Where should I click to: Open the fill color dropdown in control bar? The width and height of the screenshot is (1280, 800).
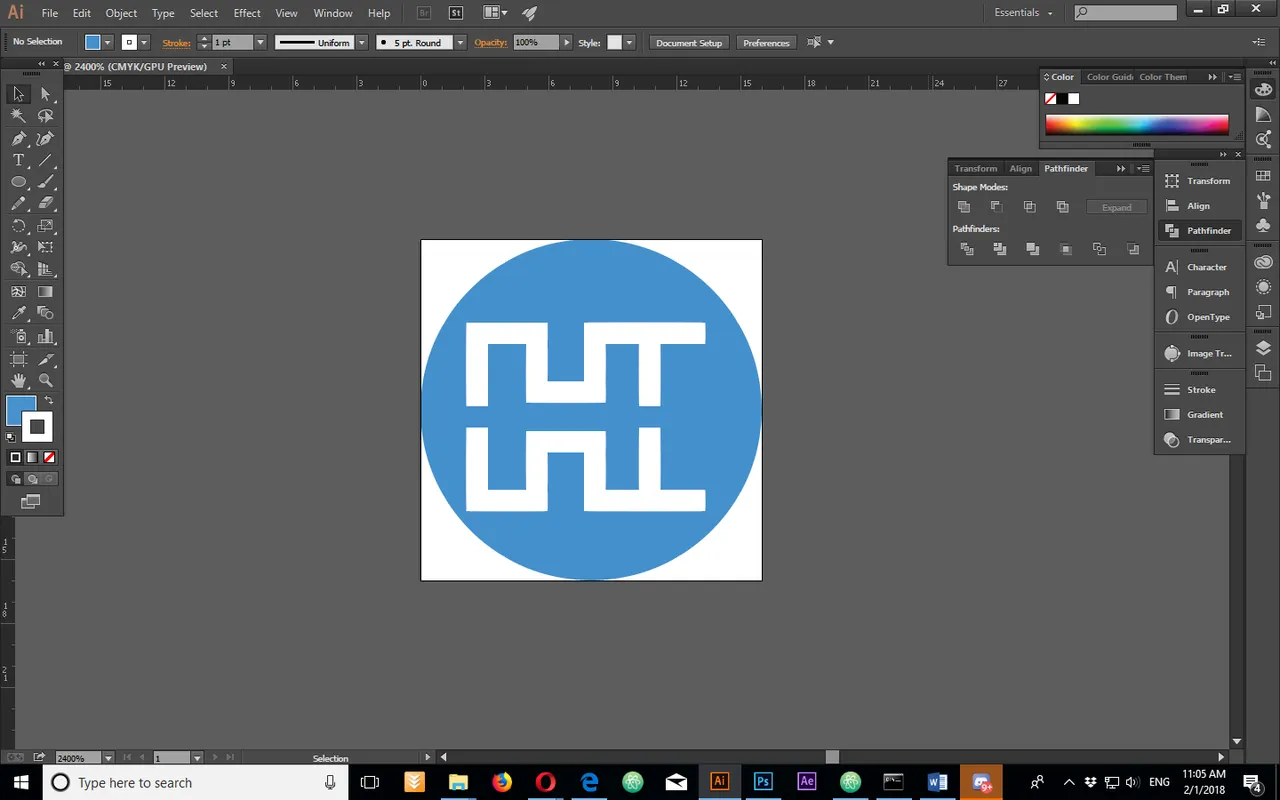click(x=108, y=43)
